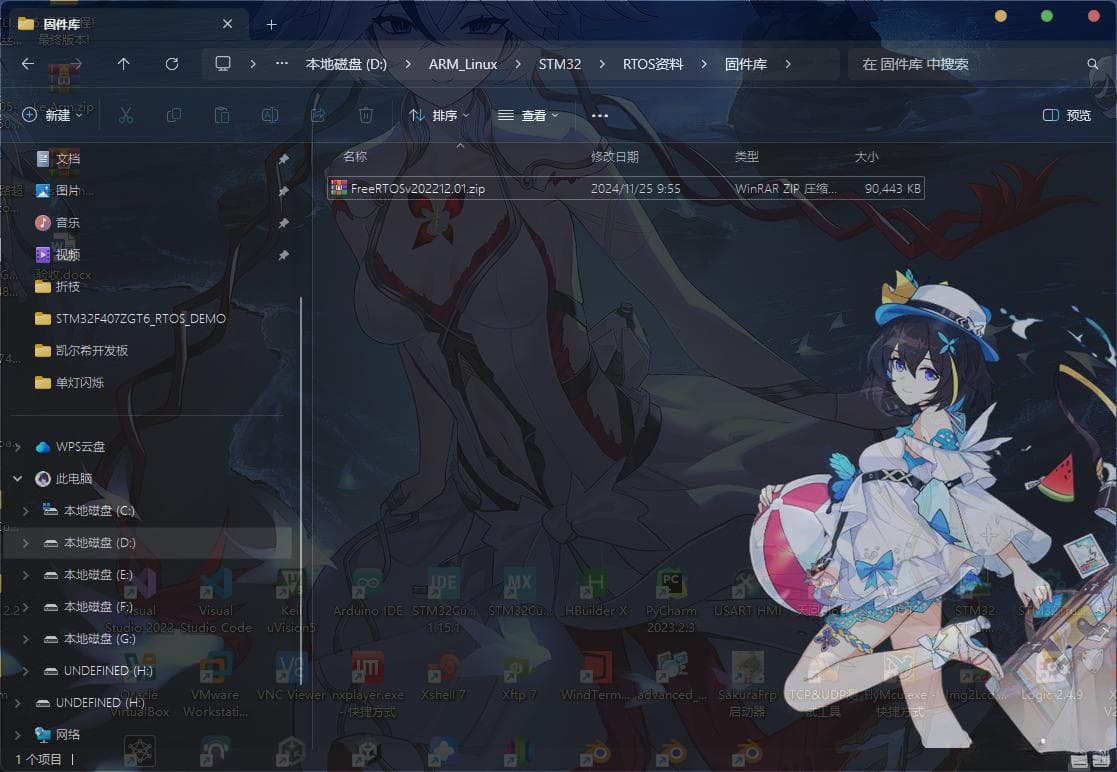1117x772 pixels.
Task: Refresh the current folder view
Action: point(172,64)
